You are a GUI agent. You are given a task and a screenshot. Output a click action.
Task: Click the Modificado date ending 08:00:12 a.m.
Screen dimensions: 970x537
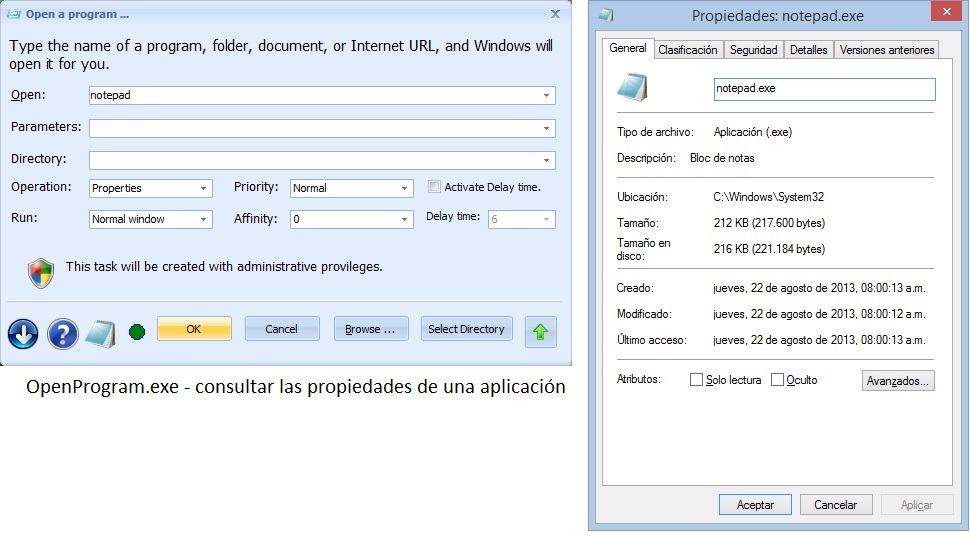[x=819, y=314]
